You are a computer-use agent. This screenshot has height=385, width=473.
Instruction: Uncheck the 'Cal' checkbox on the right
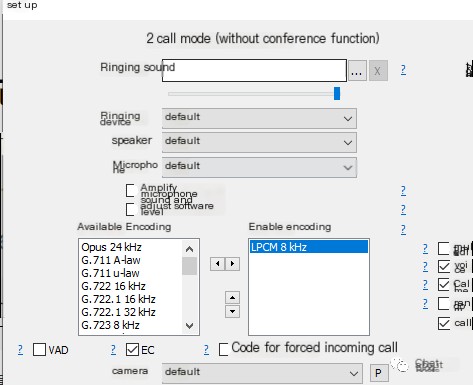pos(444,285)
